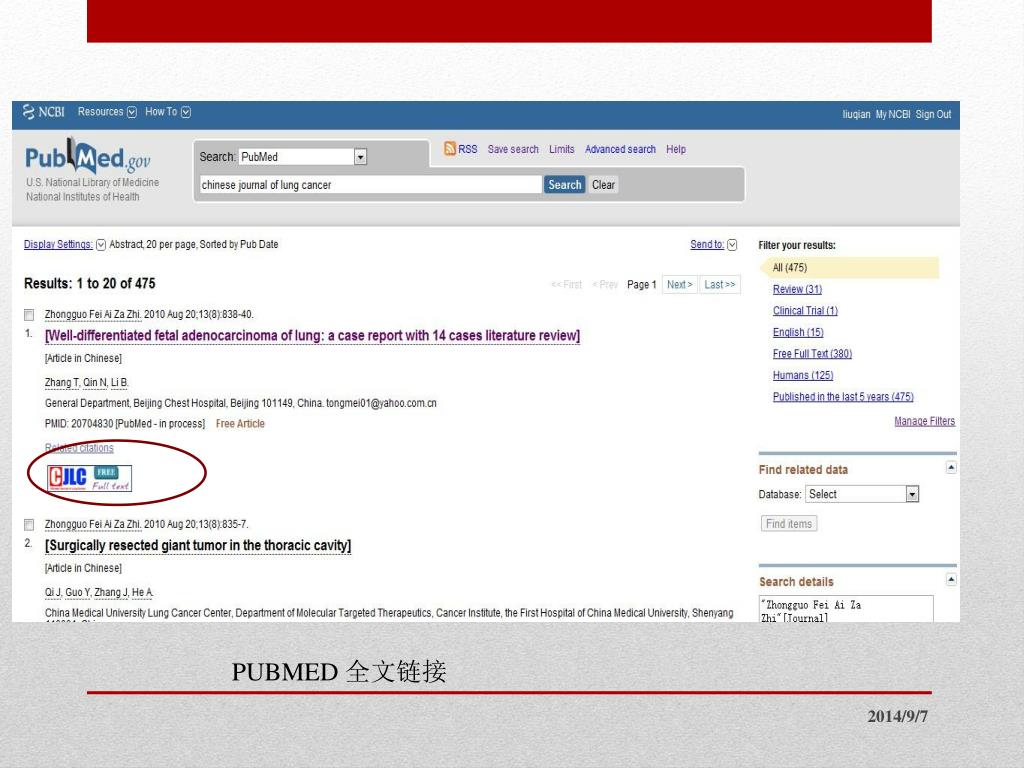
Task: Click author He A
Action: 142,592
